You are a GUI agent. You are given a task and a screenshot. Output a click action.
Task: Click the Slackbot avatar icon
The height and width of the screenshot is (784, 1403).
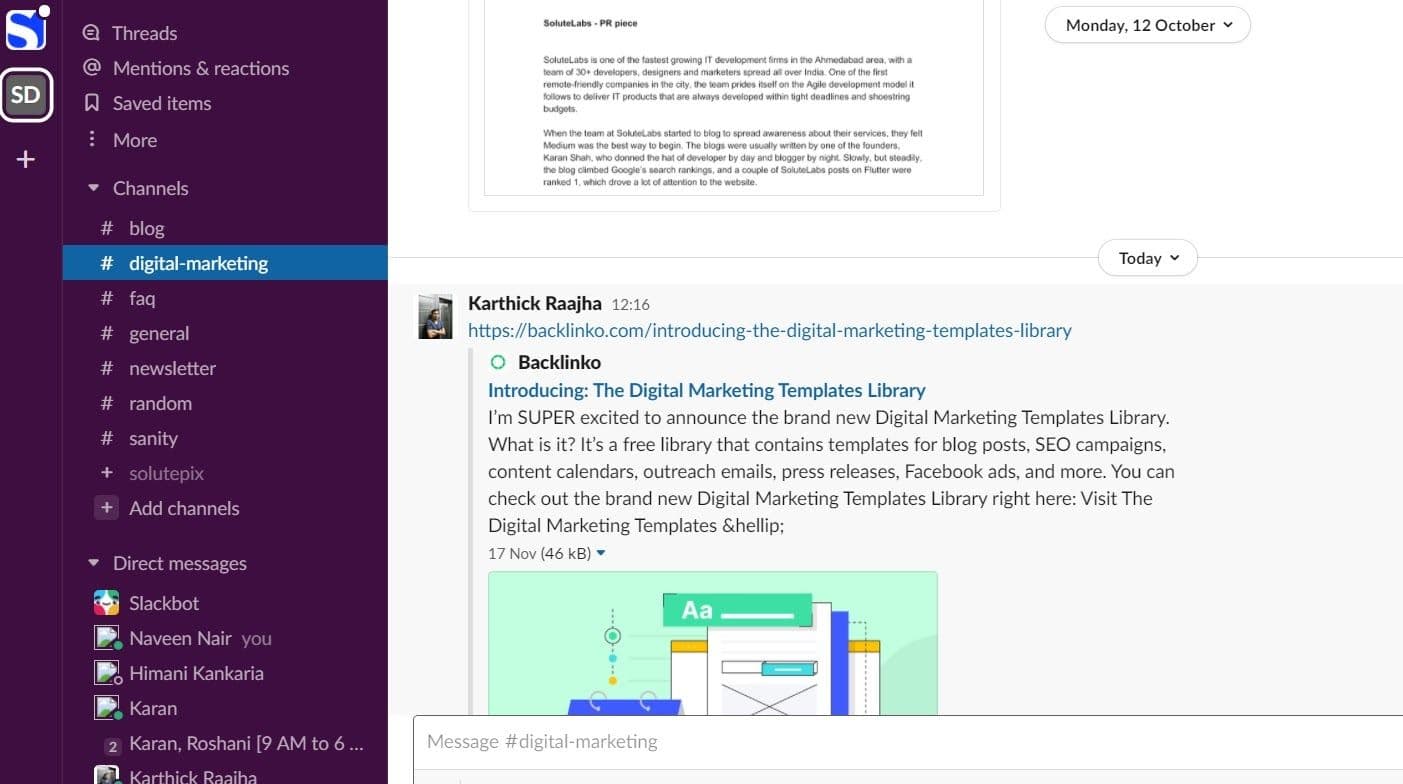(106, 603)
